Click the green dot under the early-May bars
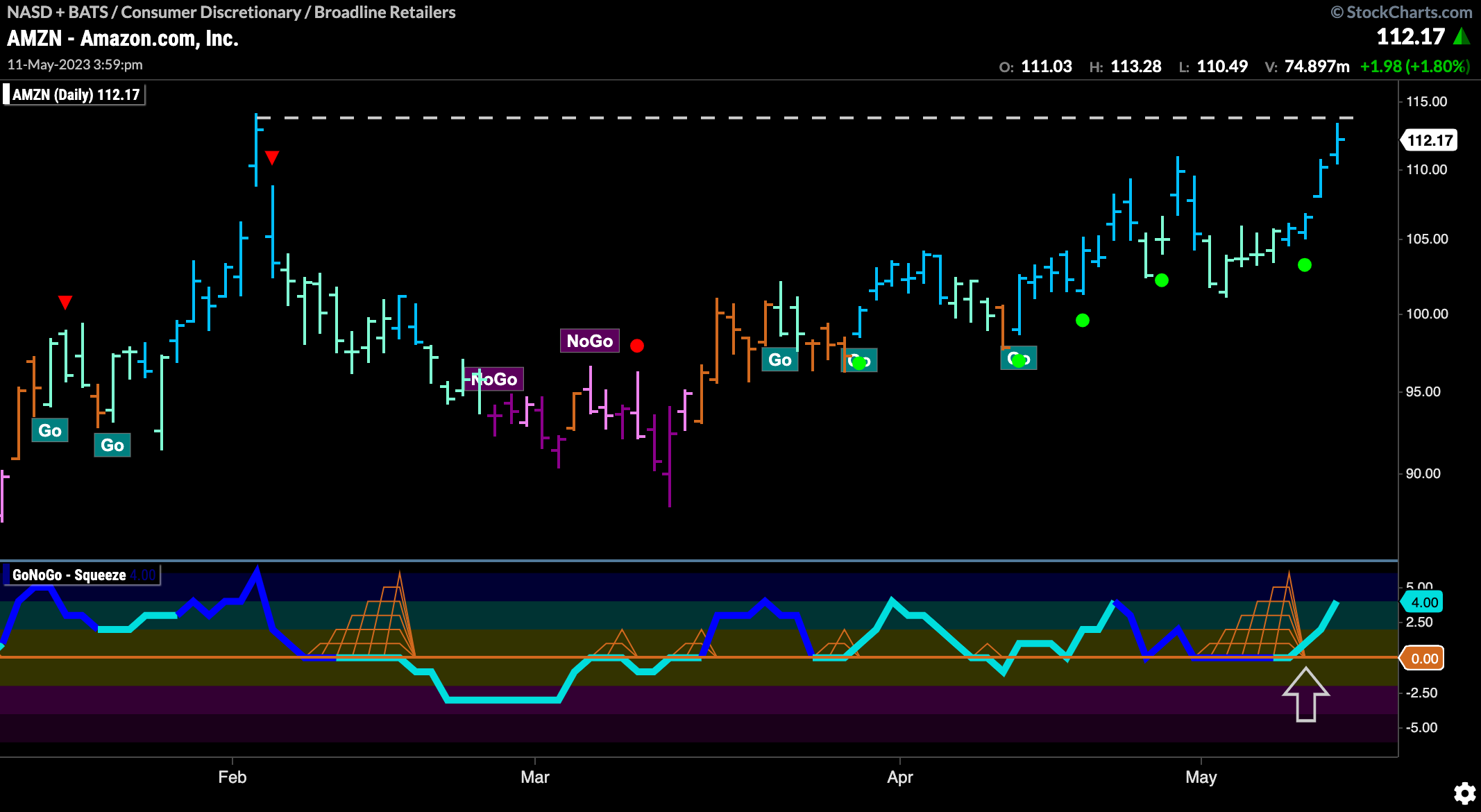Viewport: 1481px width, 812px height. click(x=1305, y=265)
